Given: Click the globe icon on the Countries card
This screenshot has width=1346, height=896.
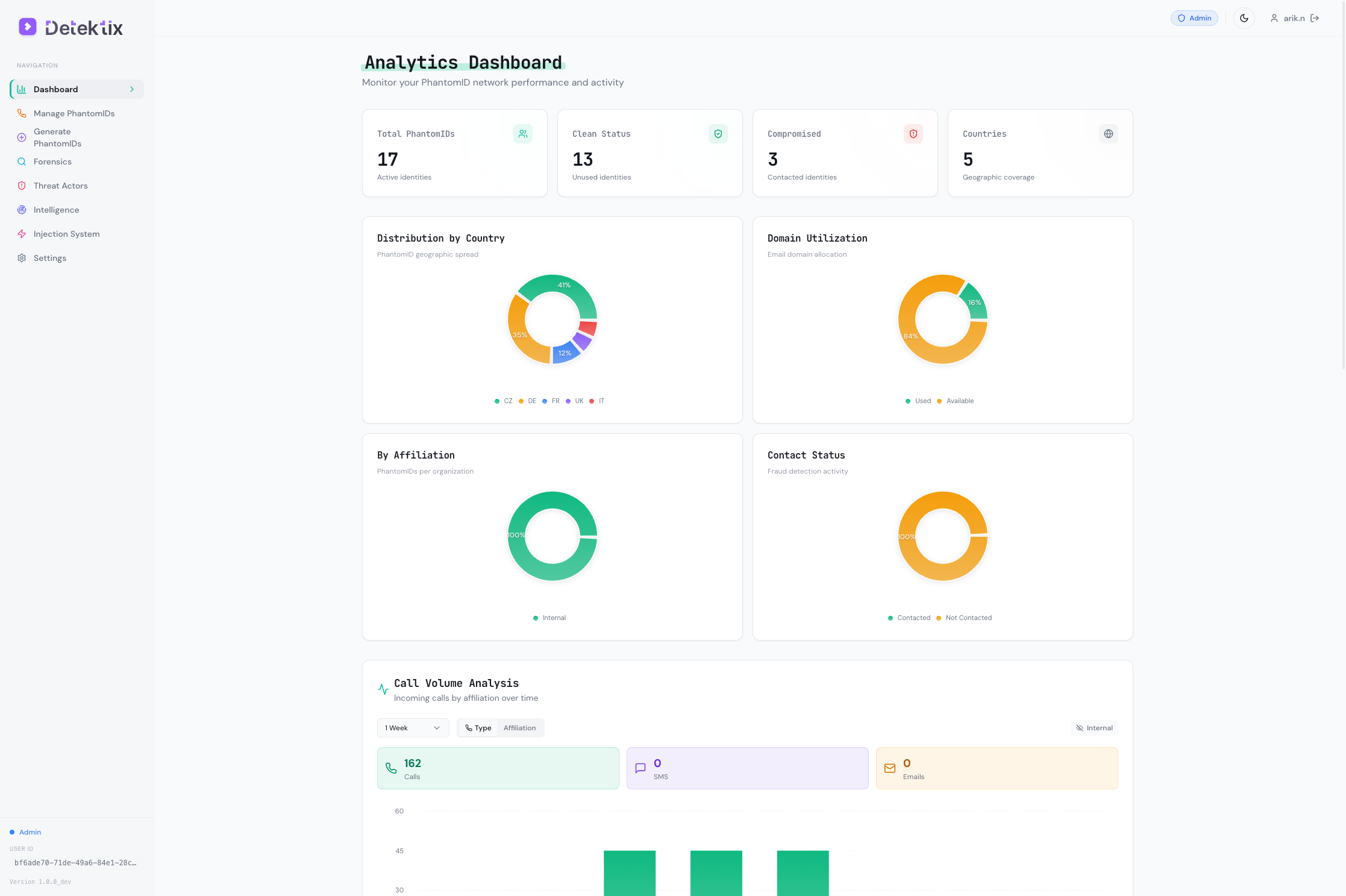Looking at the screenshot, I should pyautogui.click(x=1108, y=134).
